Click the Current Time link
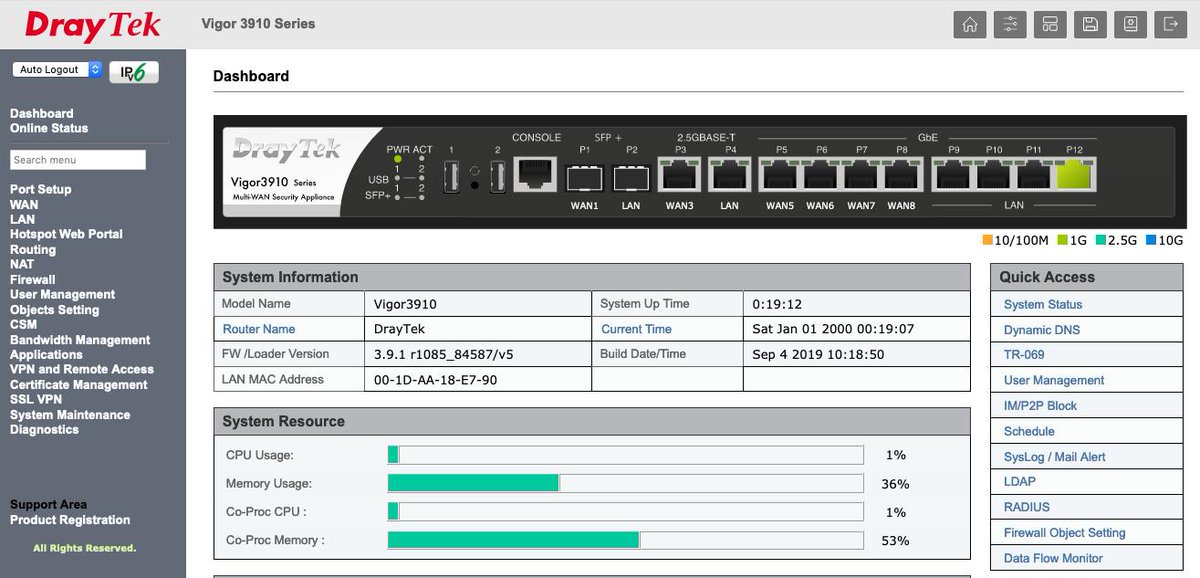Image resolution: width=1200 pixels, height=578 pixels. [636, 329]
